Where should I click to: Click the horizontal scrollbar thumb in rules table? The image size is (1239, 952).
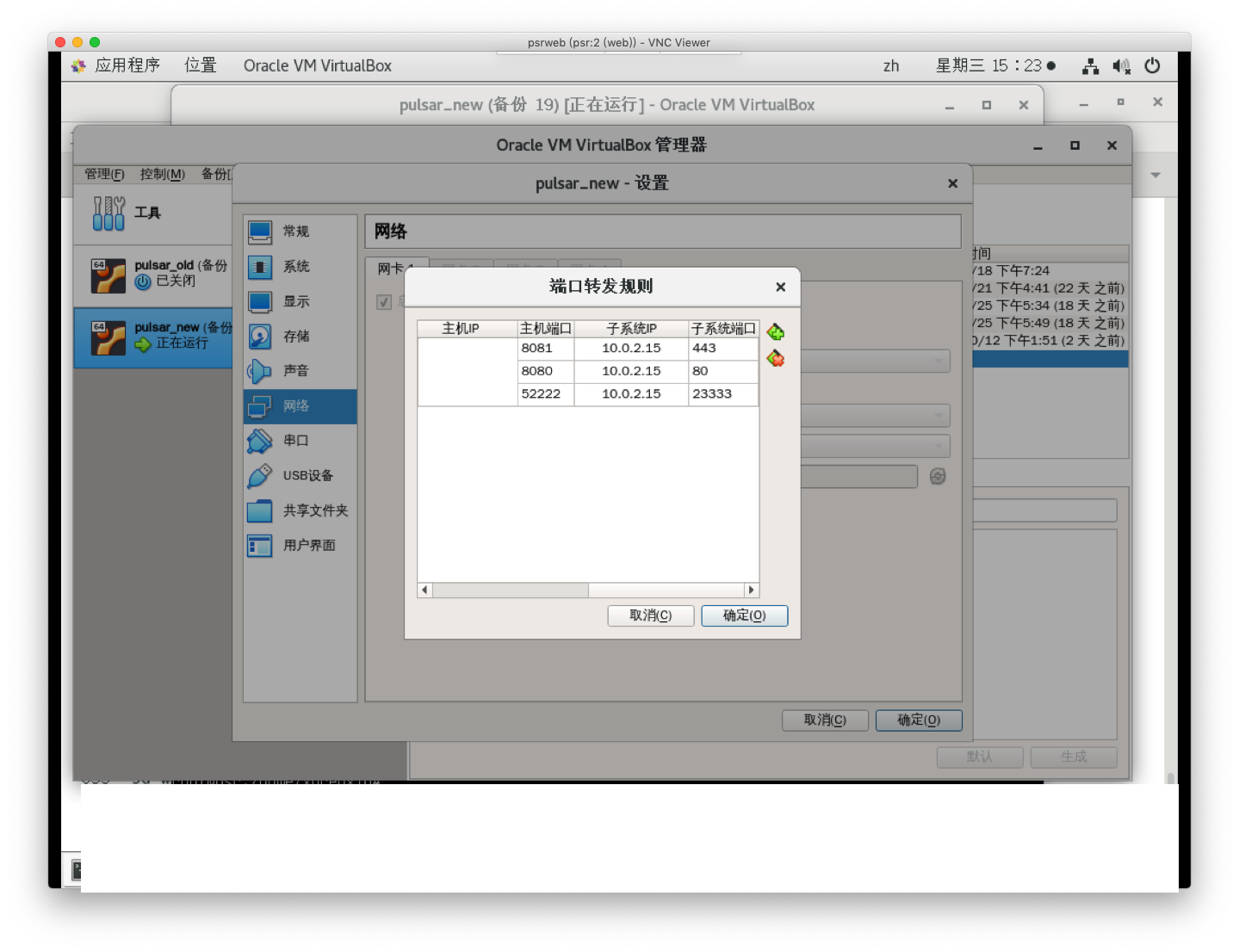pyautogui.click(x=511, y=590)
